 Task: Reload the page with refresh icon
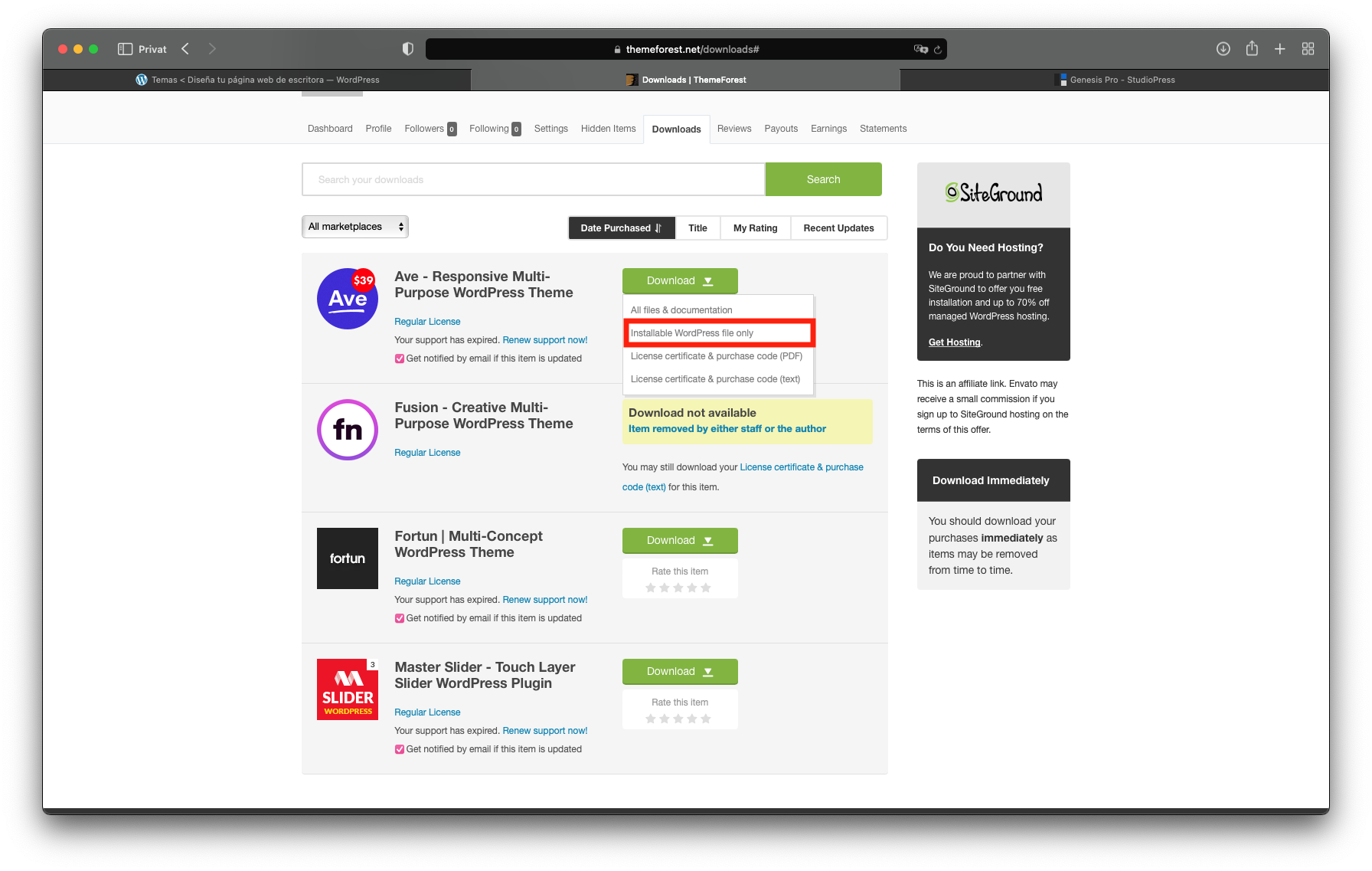(x=938, y=50)
